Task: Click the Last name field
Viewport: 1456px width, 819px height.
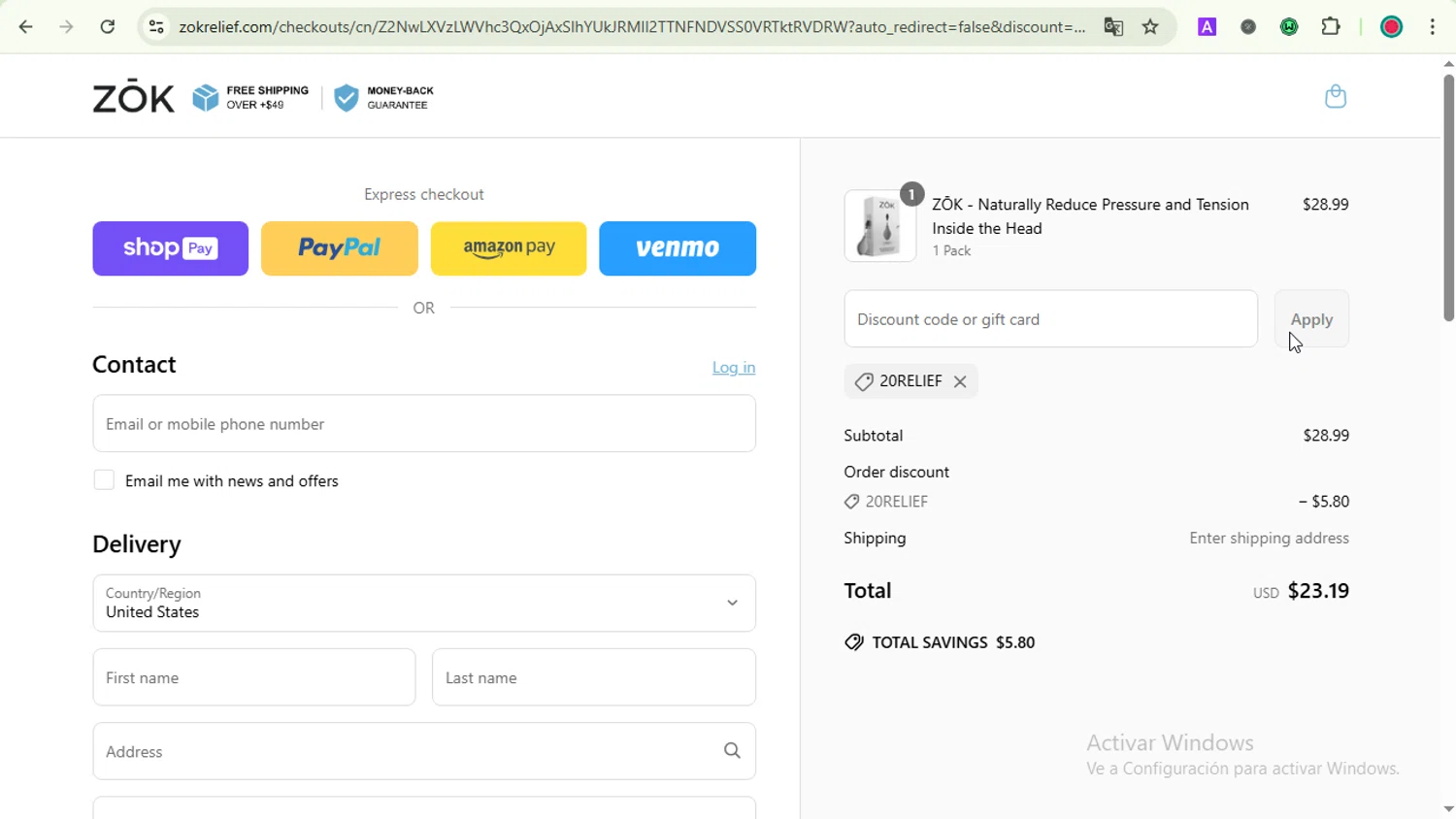Action: (x=594, y=677)
